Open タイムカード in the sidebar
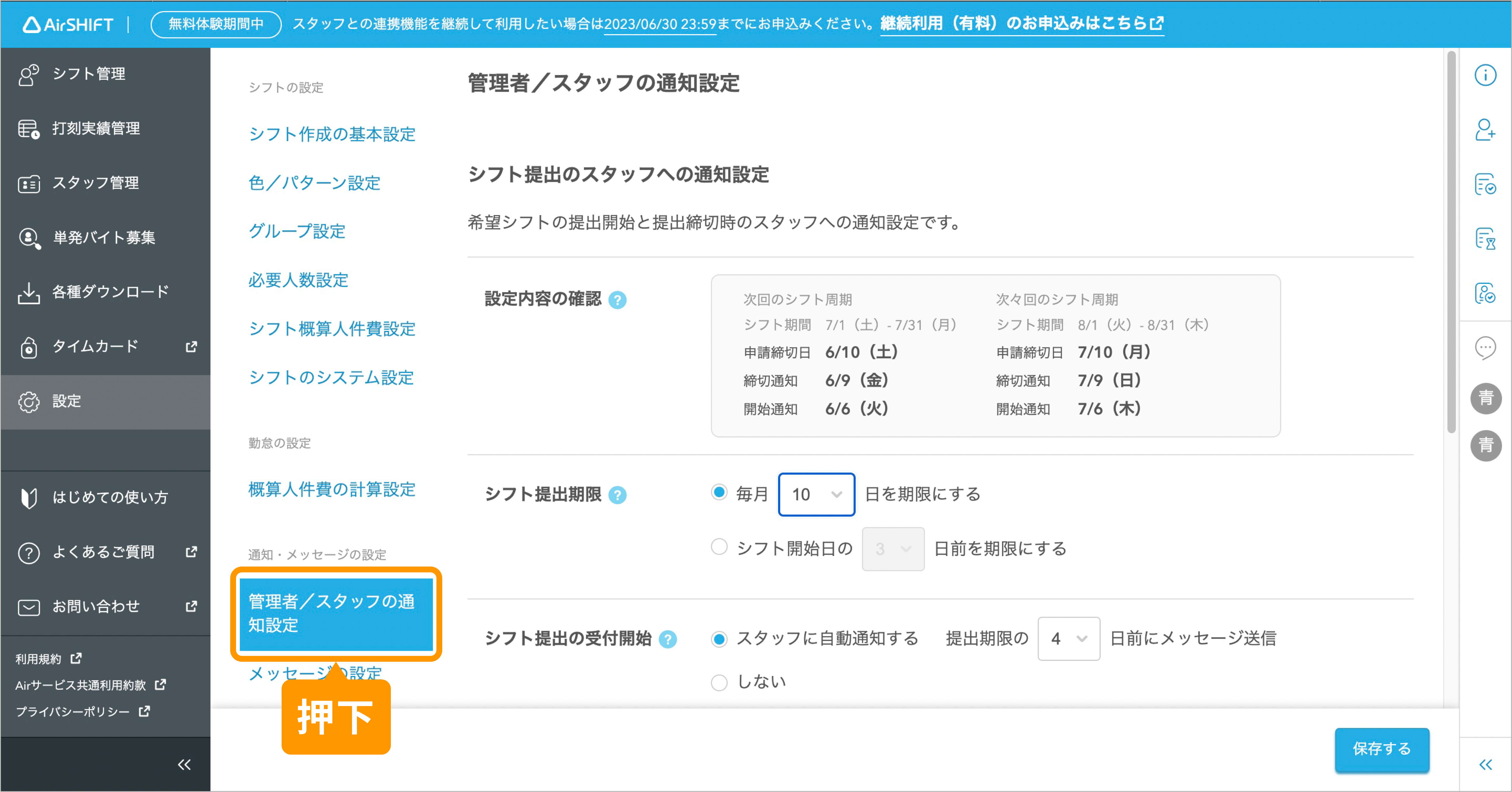 [x=106, y=347]
